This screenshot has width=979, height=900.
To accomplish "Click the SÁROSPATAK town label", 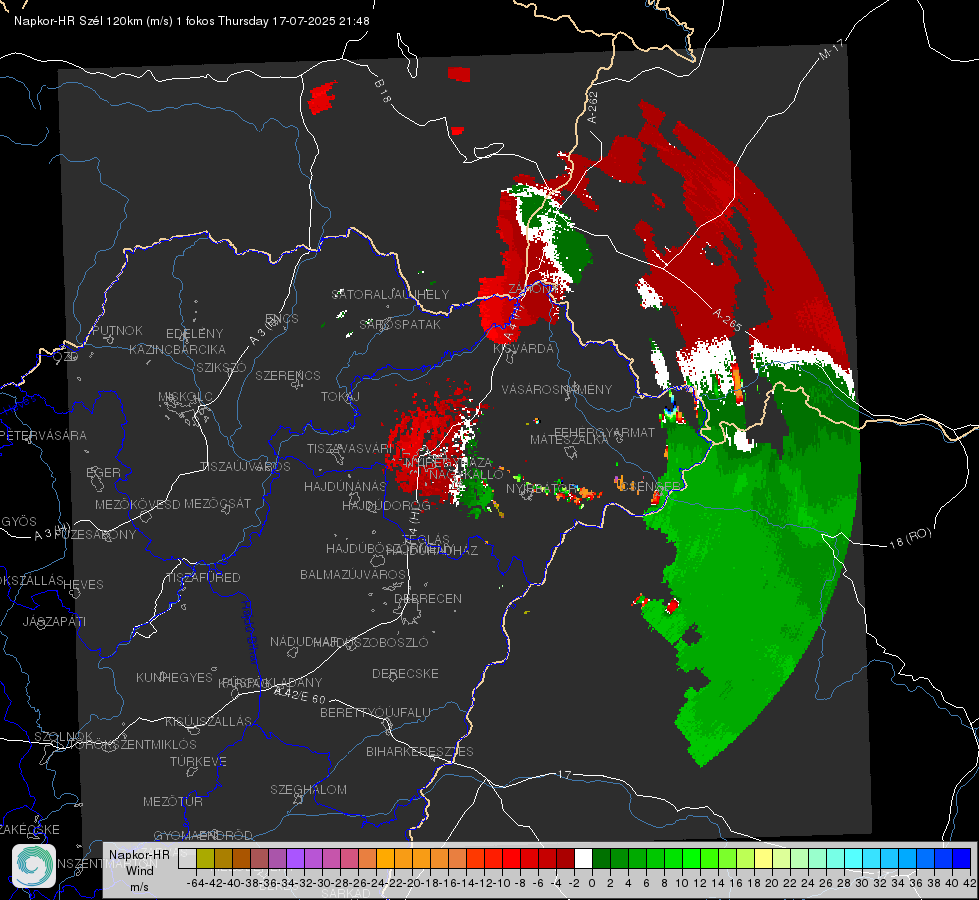I will tap(400, 325).
